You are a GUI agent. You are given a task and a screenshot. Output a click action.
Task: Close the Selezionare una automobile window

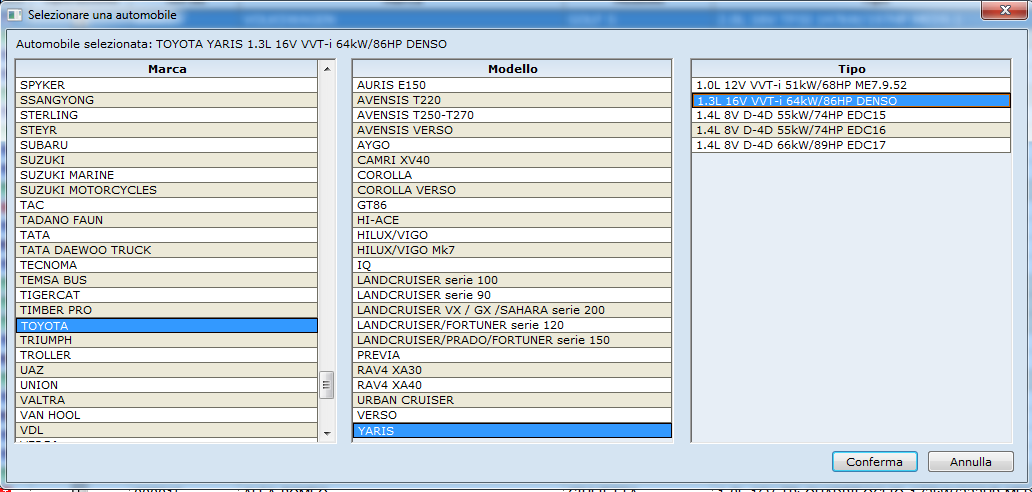[x=1005, y=11]
